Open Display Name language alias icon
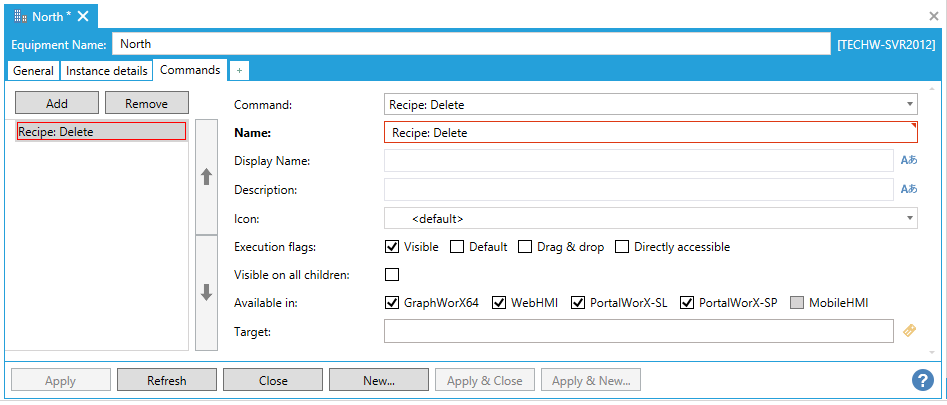The height and width of the screenshot is (405, 947). (908, 161)
